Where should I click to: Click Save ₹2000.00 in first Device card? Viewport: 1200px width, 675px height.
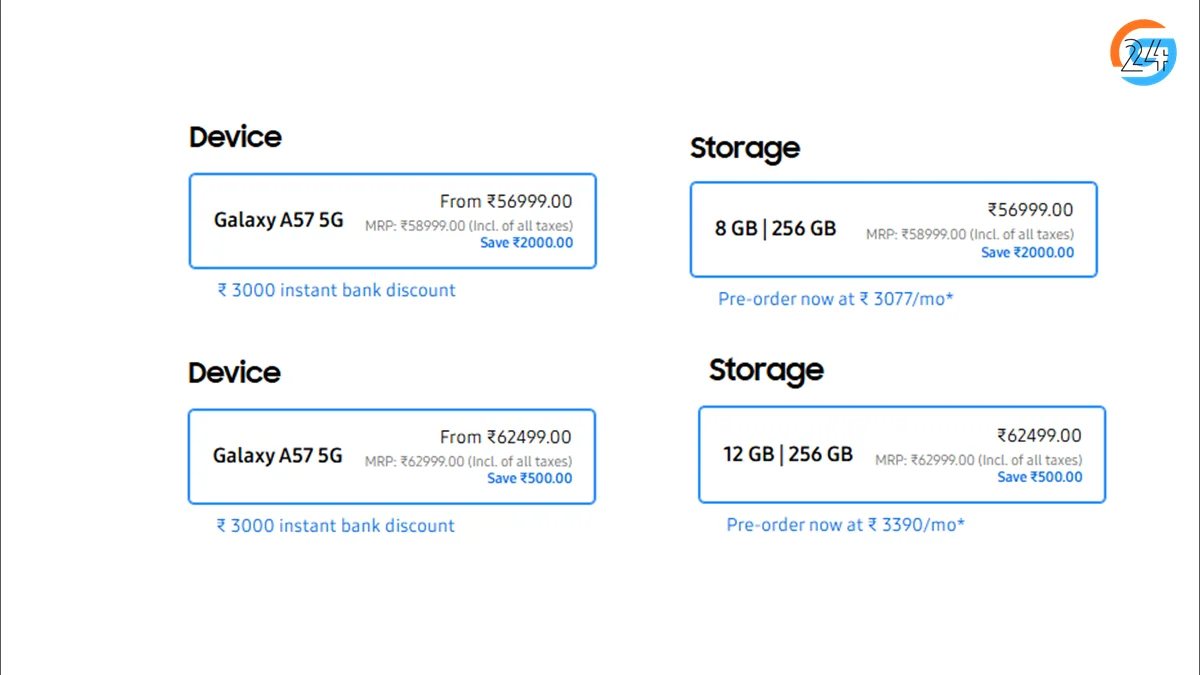[x=526, y=242]
